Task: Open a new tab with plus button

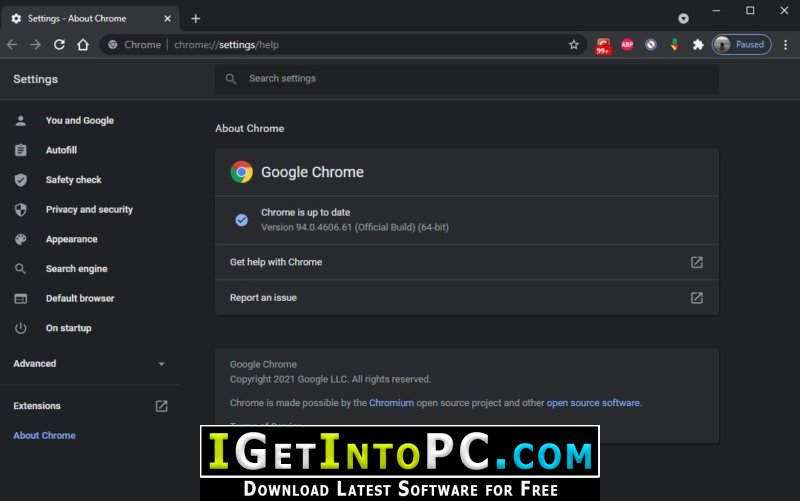Action: click(x=196, y=18)
